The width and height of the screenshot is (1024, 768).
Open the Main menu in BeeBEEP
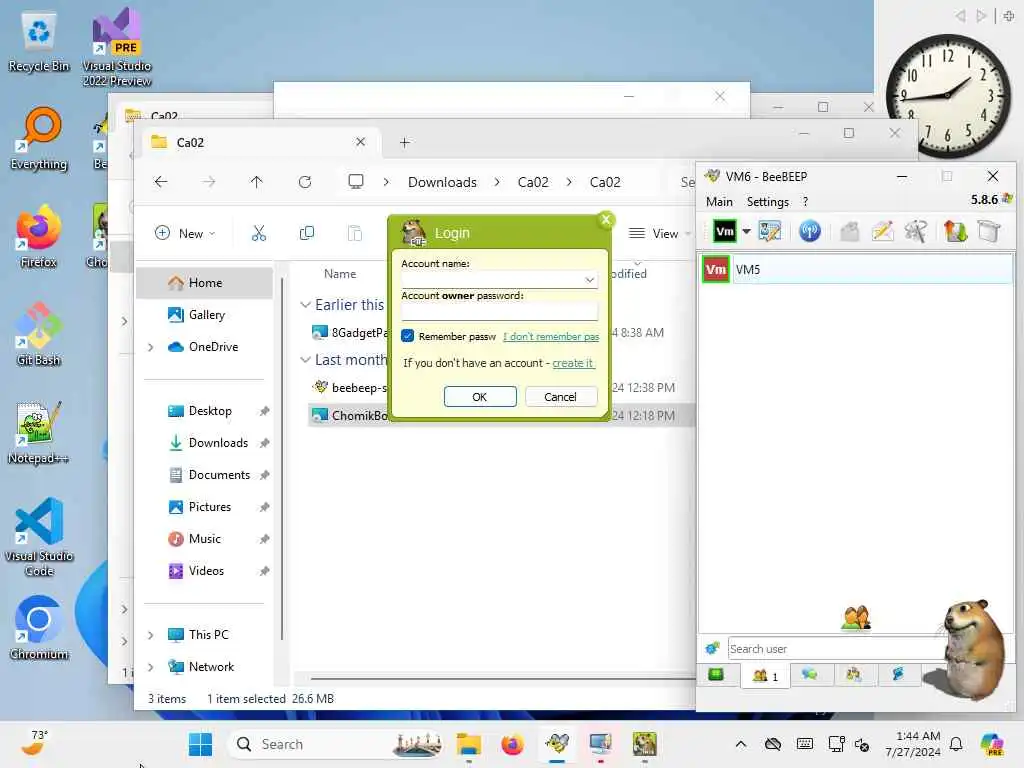pos(719,202)
